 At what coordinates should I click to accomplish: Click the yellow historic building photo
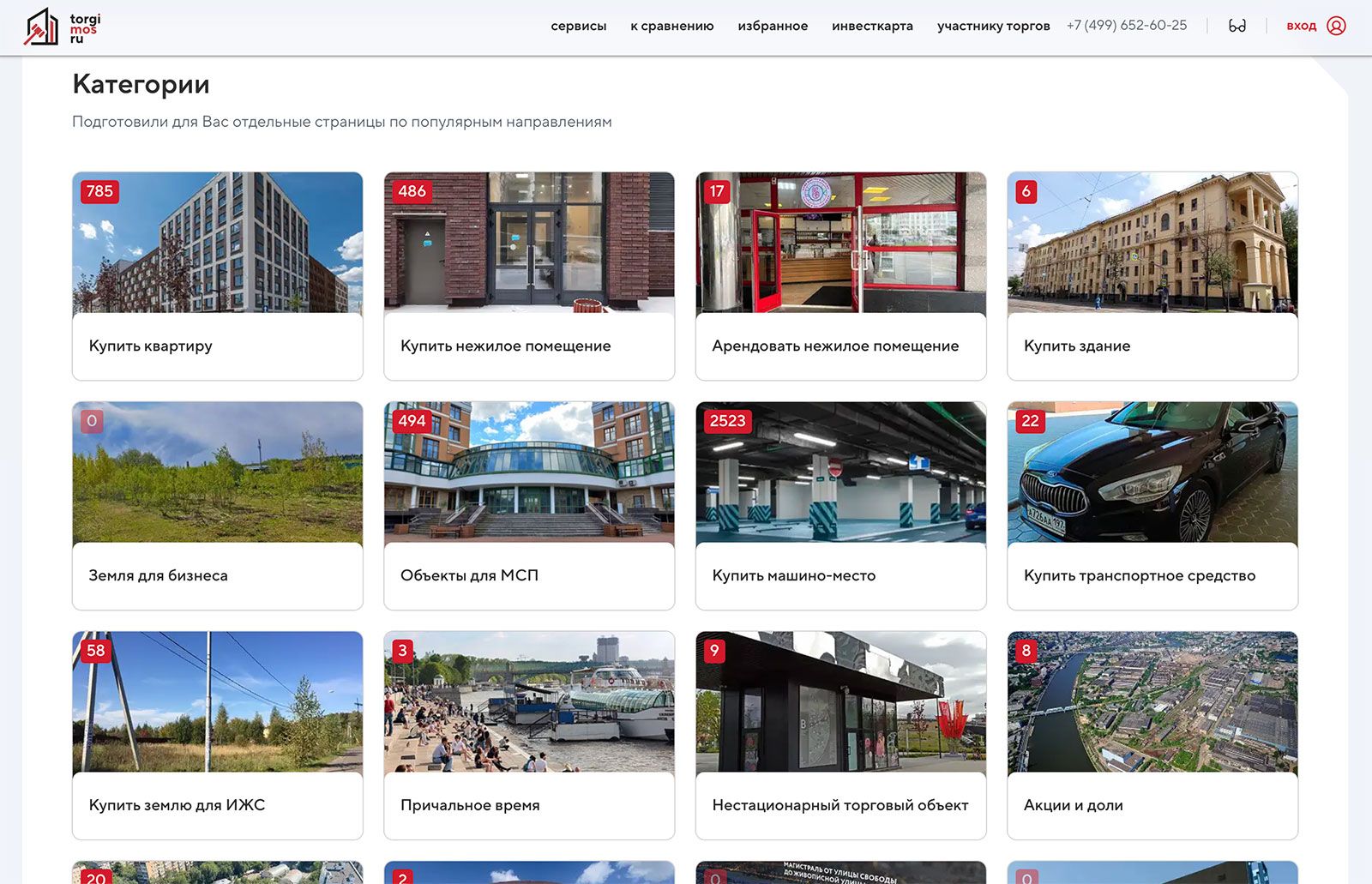1152,243
